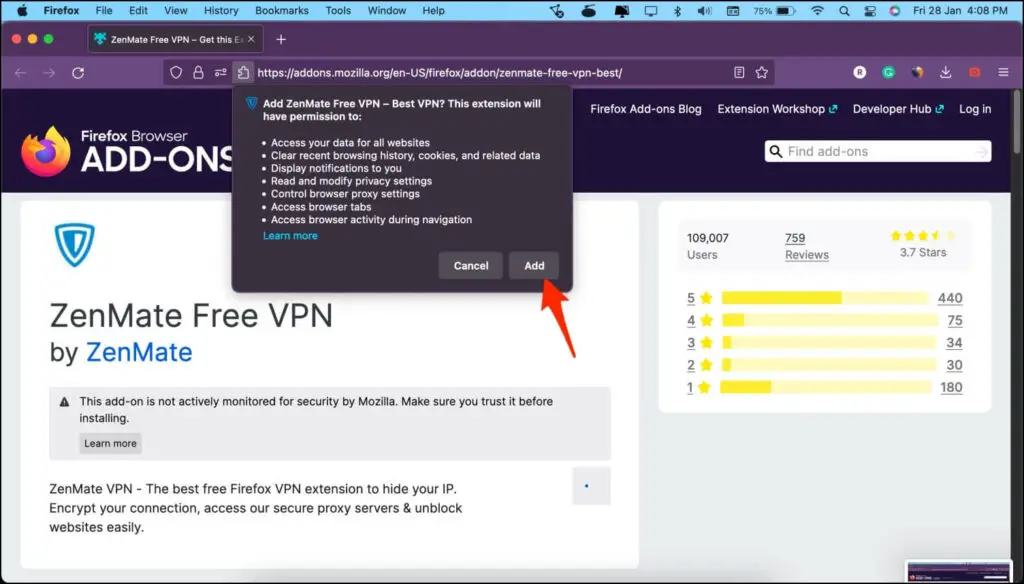Open the 759 Reviews link
Screen dimensions: 1024x584
pos(807,246)
